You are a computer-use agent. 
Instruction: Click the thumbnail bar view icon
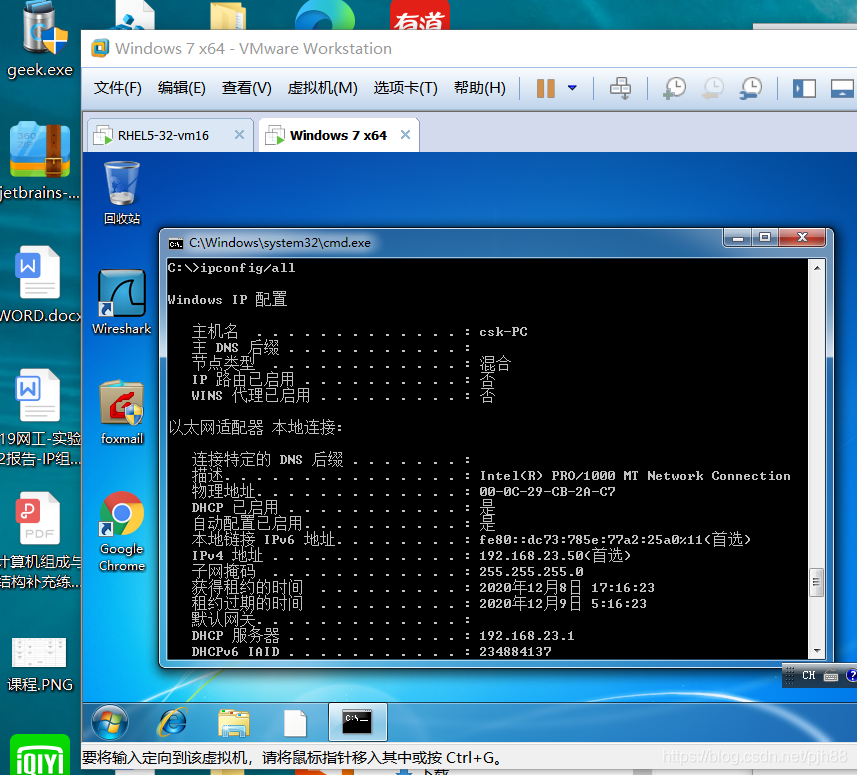click(842, 88)
